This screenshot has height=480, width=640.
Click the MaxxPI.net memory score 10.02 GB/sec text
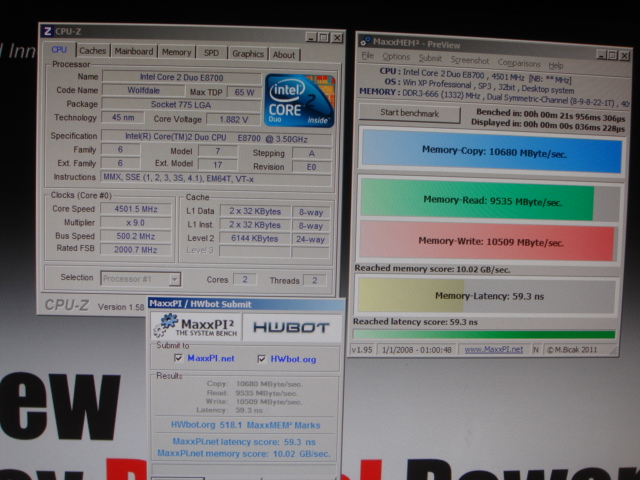coord(244,453)
